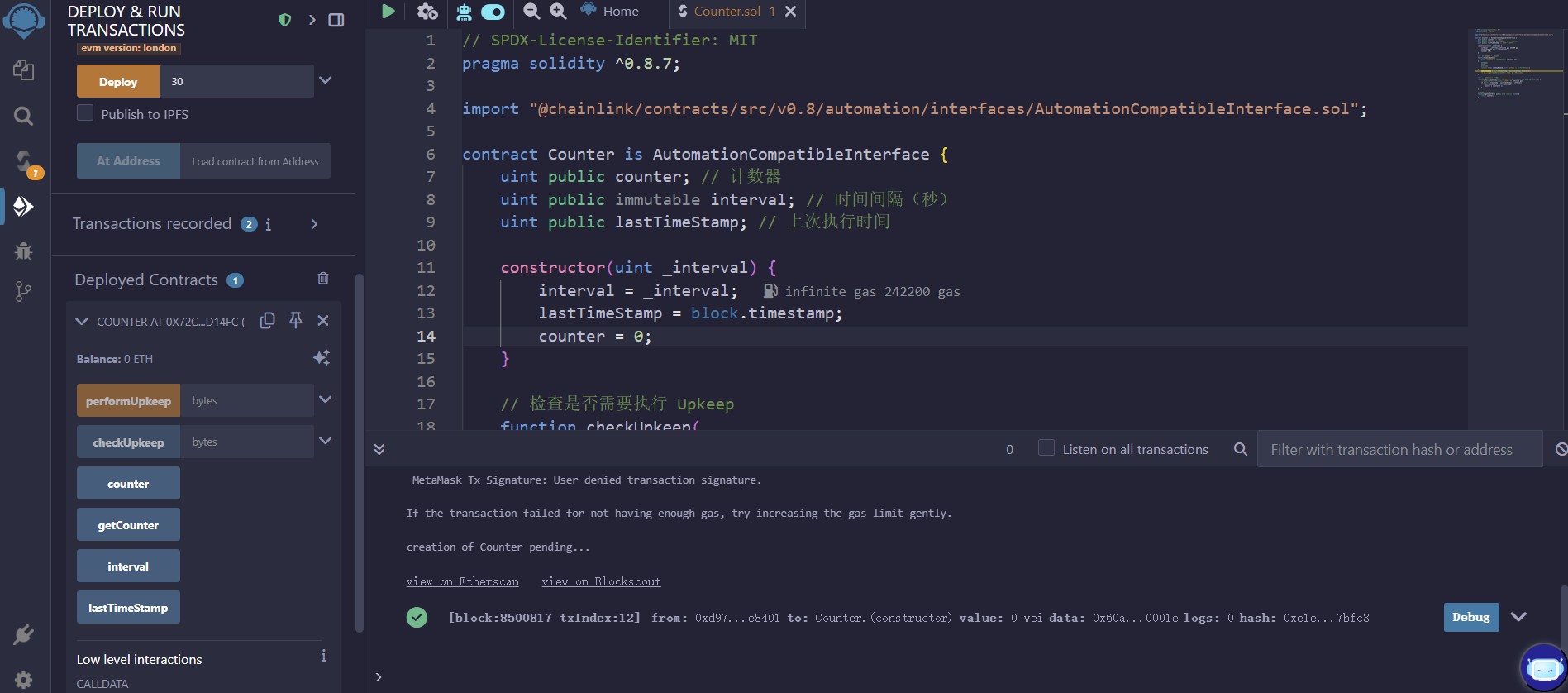Image resolution: width=1568 pixels, height=693 pixels.
Task: Click checkUpkeep bytes input field
Action: (247, 442)
